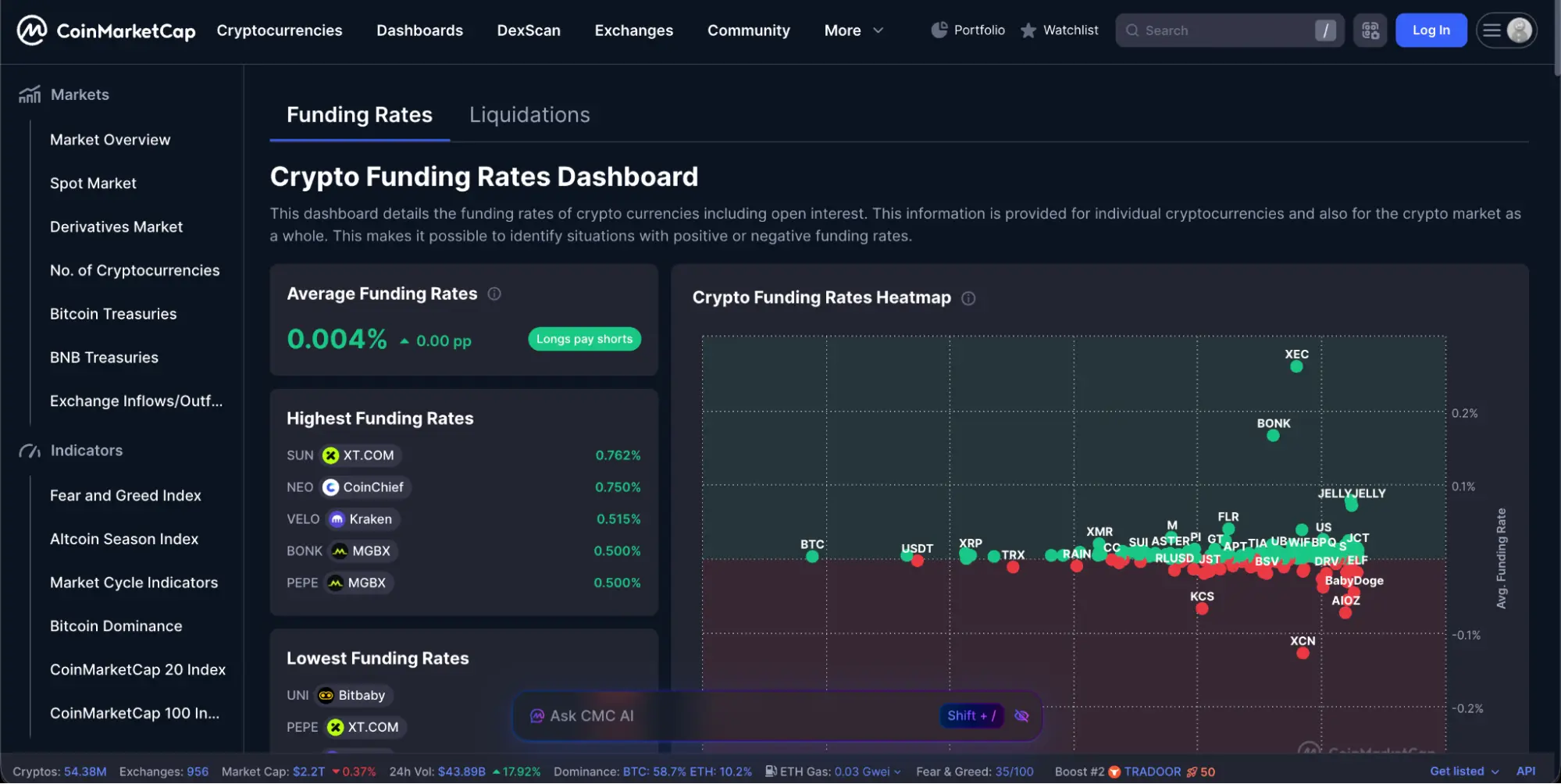Click the MGBX icon in BONK row
Image resolution: width=1561 pixels, height=784 pixels.
(340, 551)
